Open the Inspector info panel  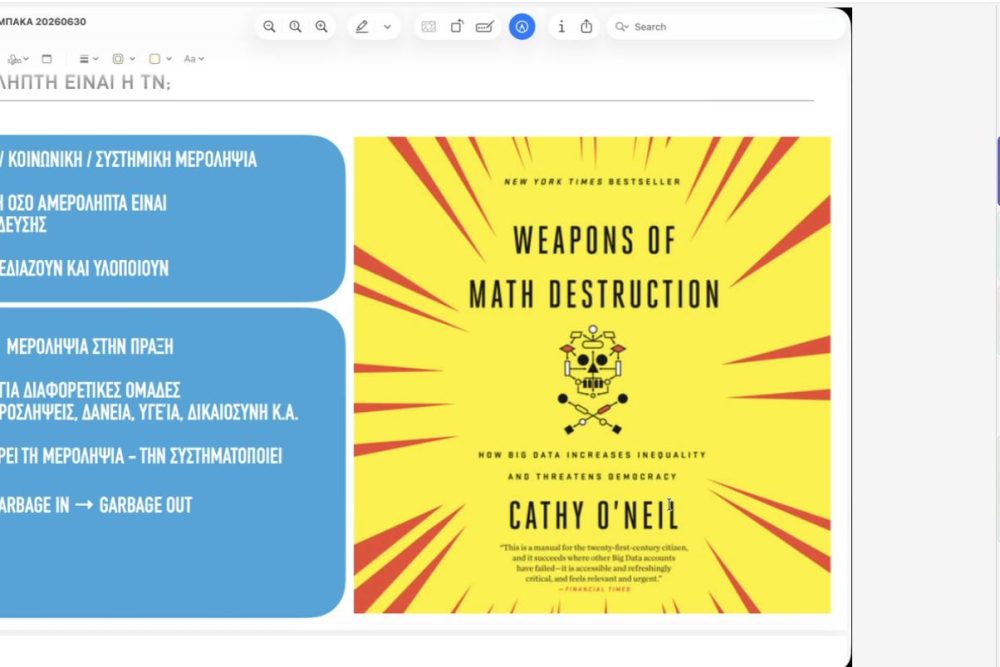(561, 27)
